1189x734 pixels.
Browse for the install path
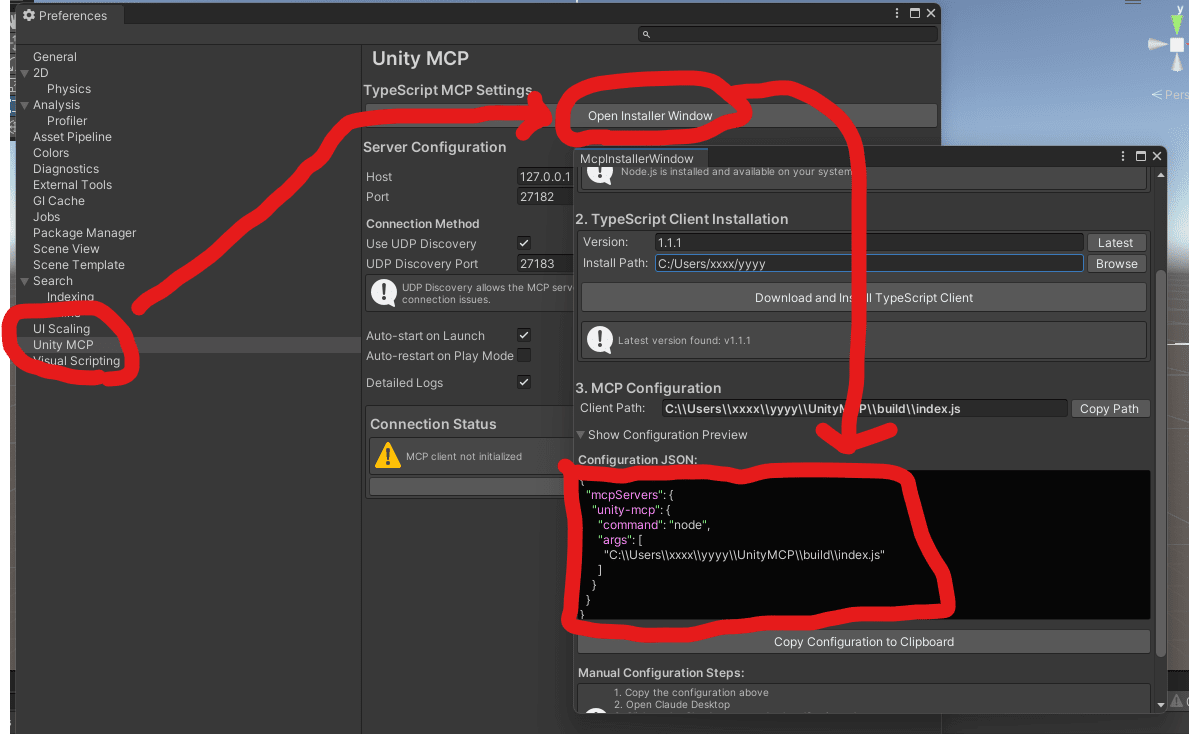coord(1116,263)
